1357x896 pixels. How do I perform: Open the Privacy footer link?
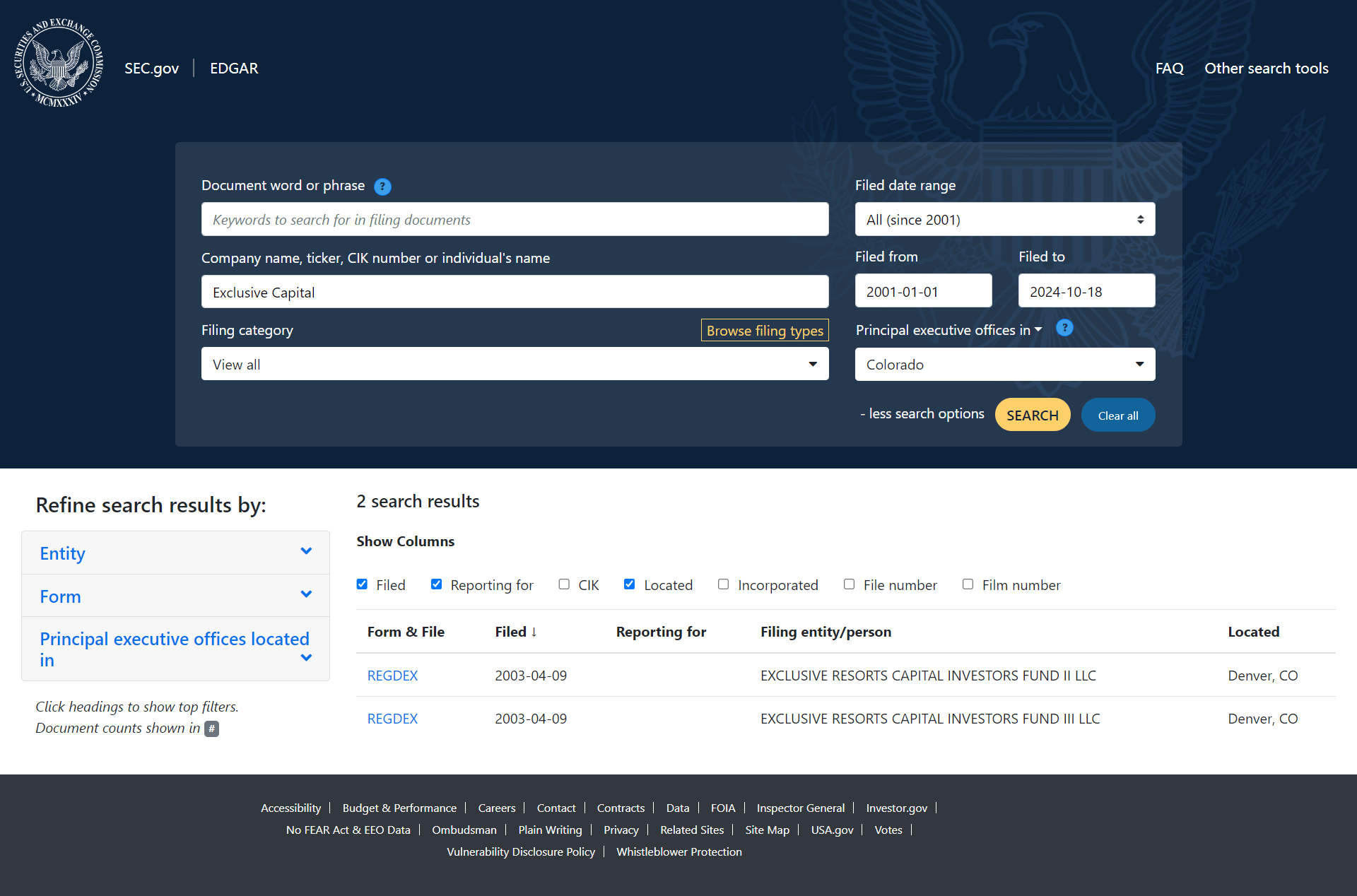(621, 830)
